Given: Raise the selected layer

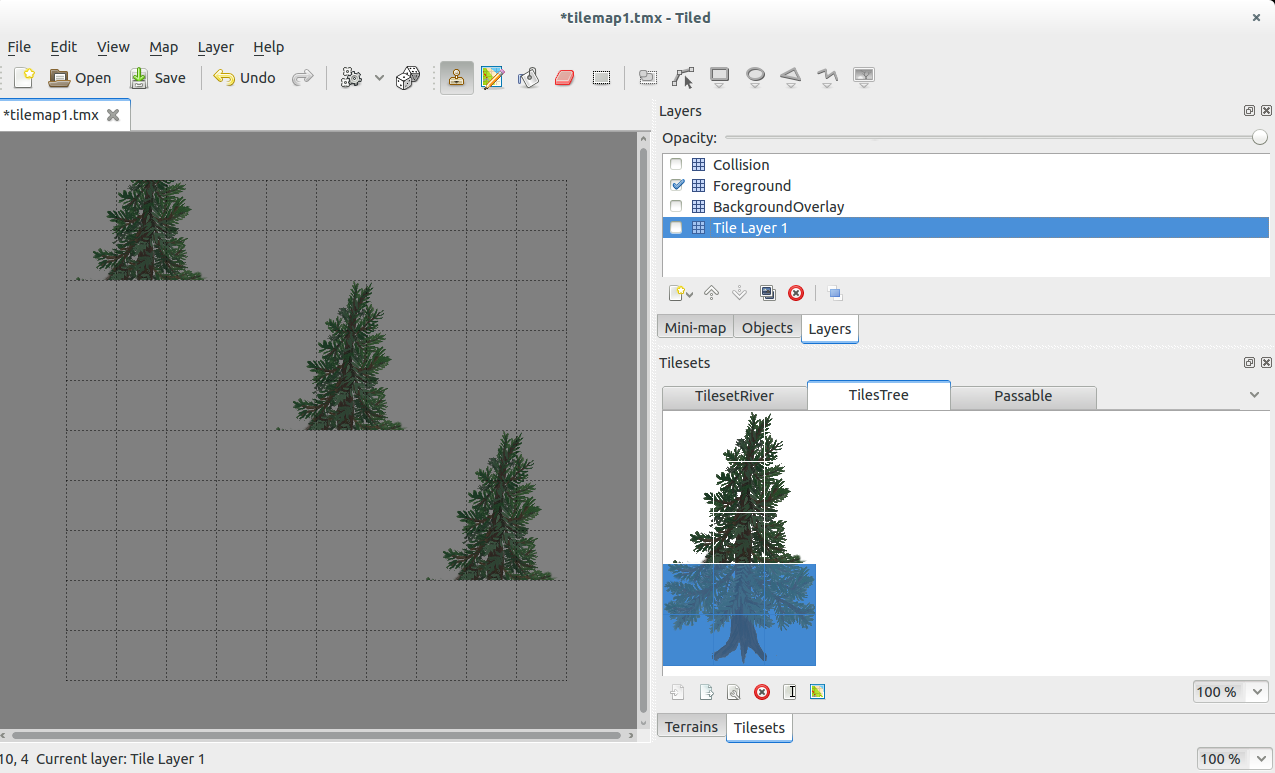Looking at the screenshot, I should click(711, 293).
